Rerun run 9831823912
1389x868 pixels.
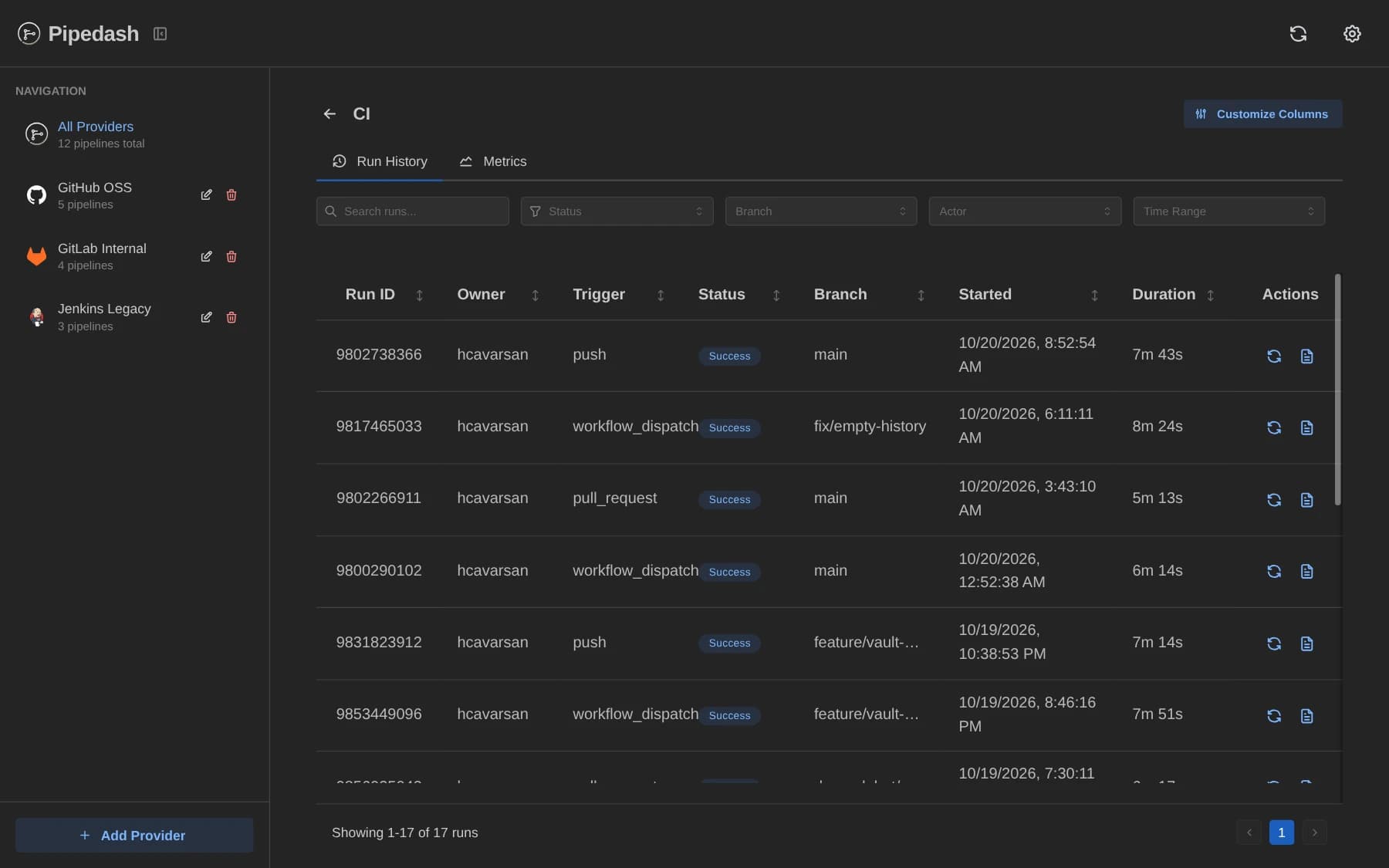1274,643
